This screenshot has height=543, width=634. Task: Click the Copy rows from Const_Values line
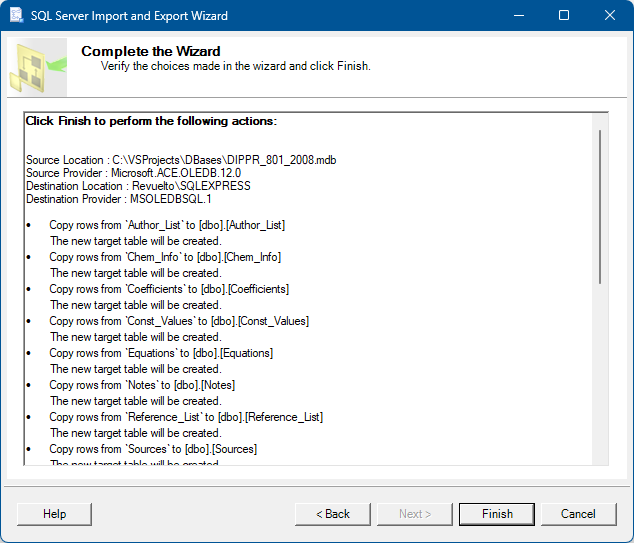coord(179,321)
